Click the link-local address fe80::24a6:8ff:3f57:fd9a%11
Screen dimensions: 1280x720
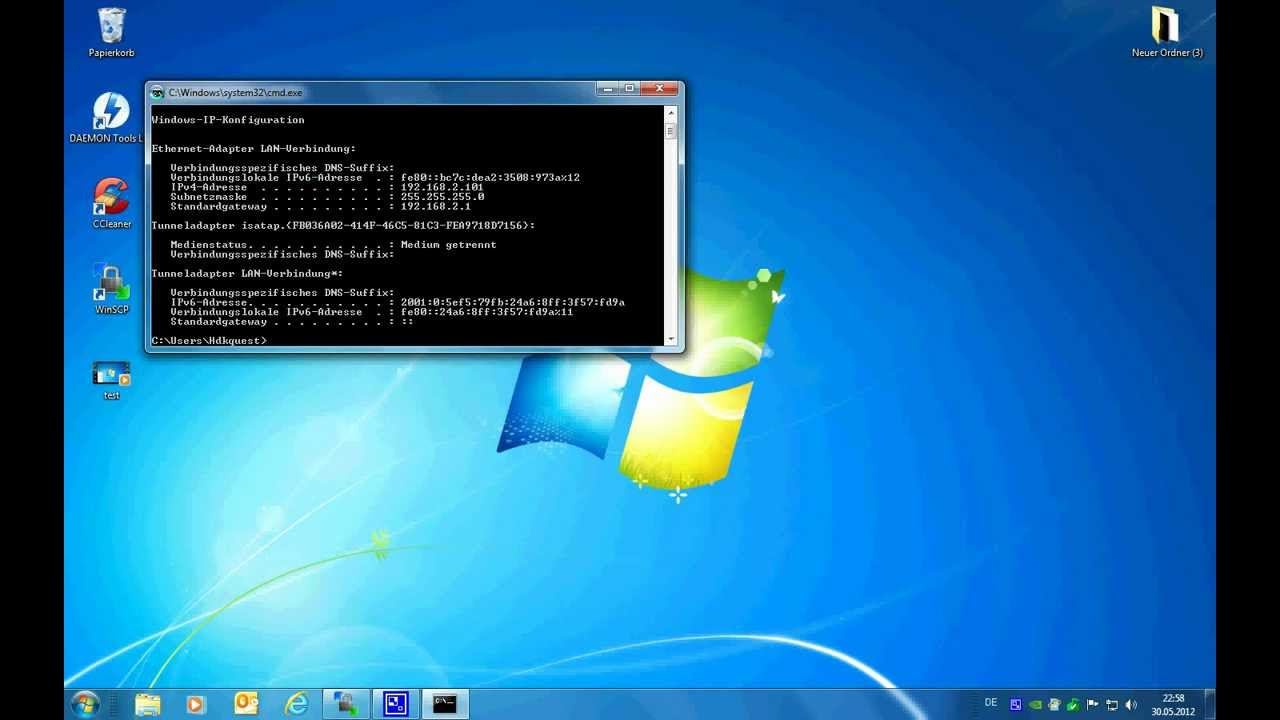[487, 312]
